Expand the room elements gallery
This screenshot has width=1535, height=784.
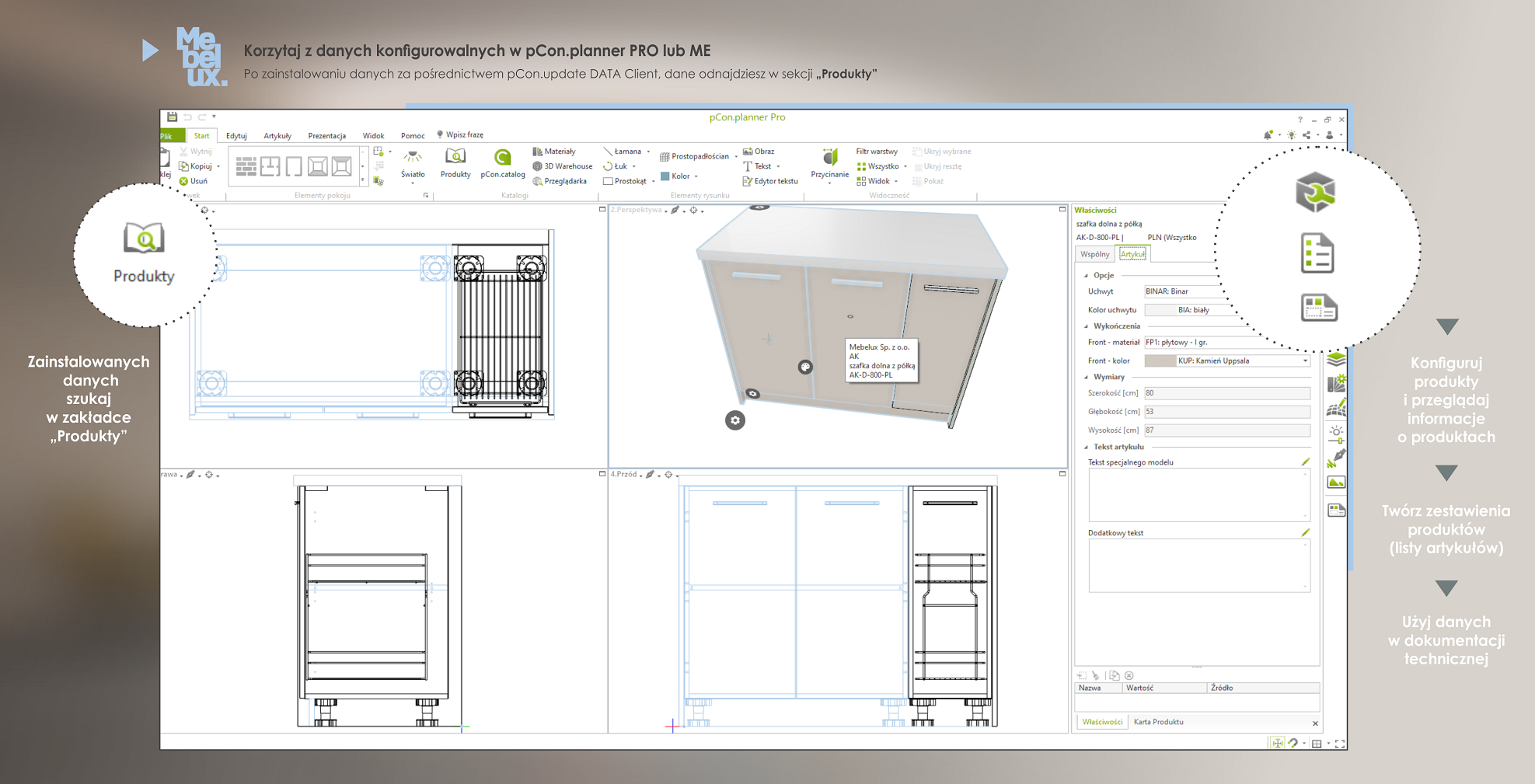362,180
